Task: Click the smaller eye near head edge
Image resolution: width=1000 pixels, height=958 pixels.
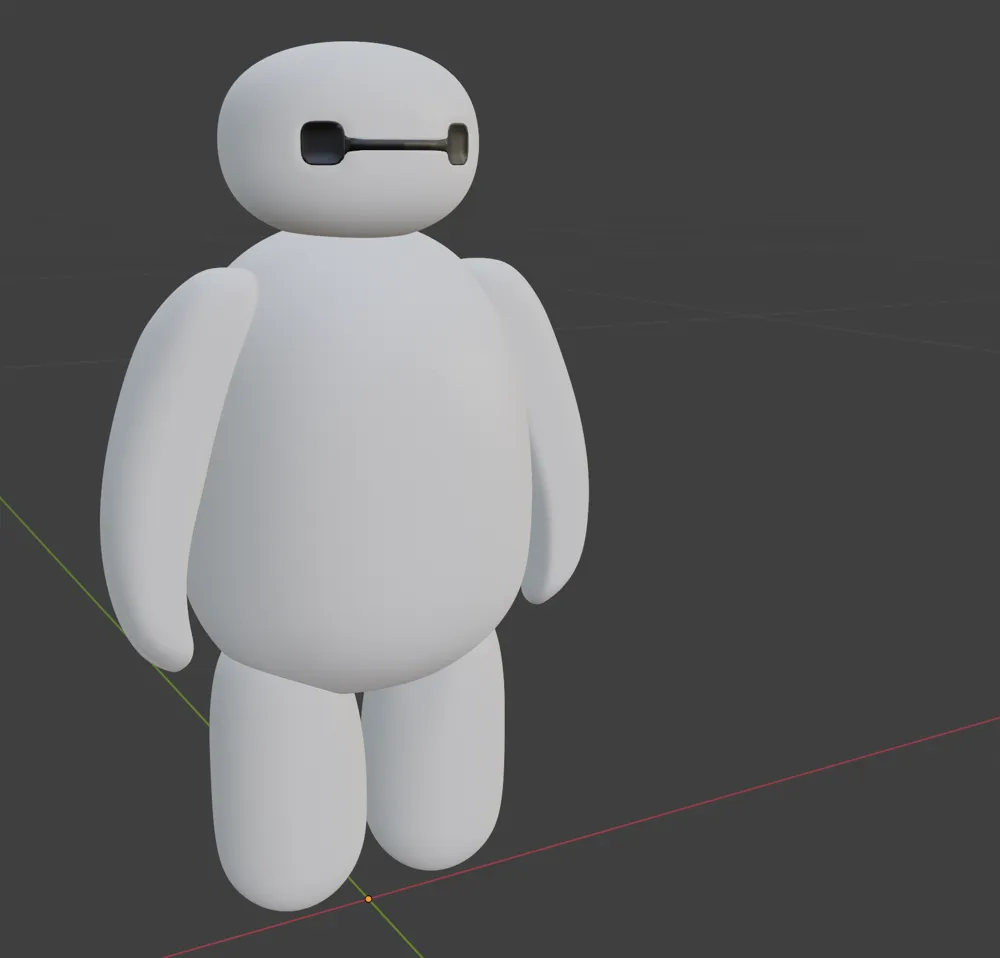Action: click(458, 144)
